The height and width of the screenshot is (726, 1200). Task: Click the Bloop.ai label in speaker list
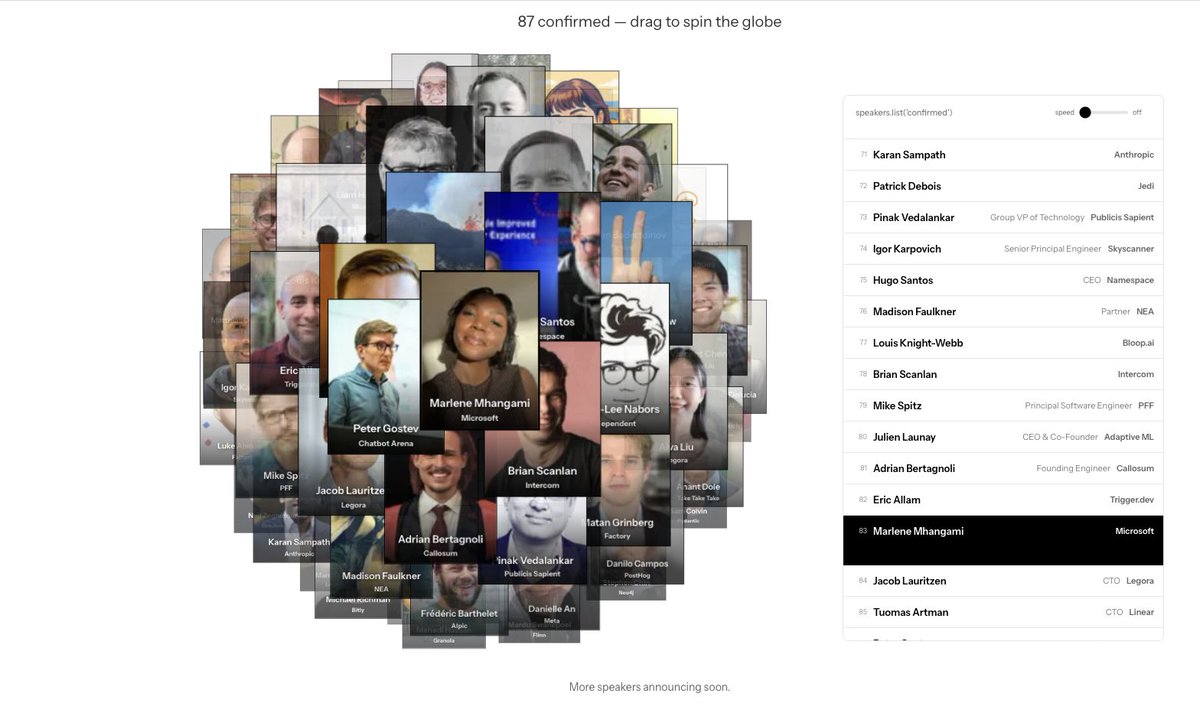pyautogui.click(x=1138, y=343)
